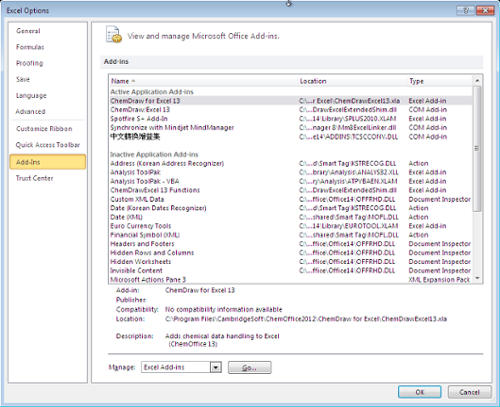This screenshot has height=407, width=500.
Task: Click the Active Application Add-ins group heading
Action: pos(152,92)
